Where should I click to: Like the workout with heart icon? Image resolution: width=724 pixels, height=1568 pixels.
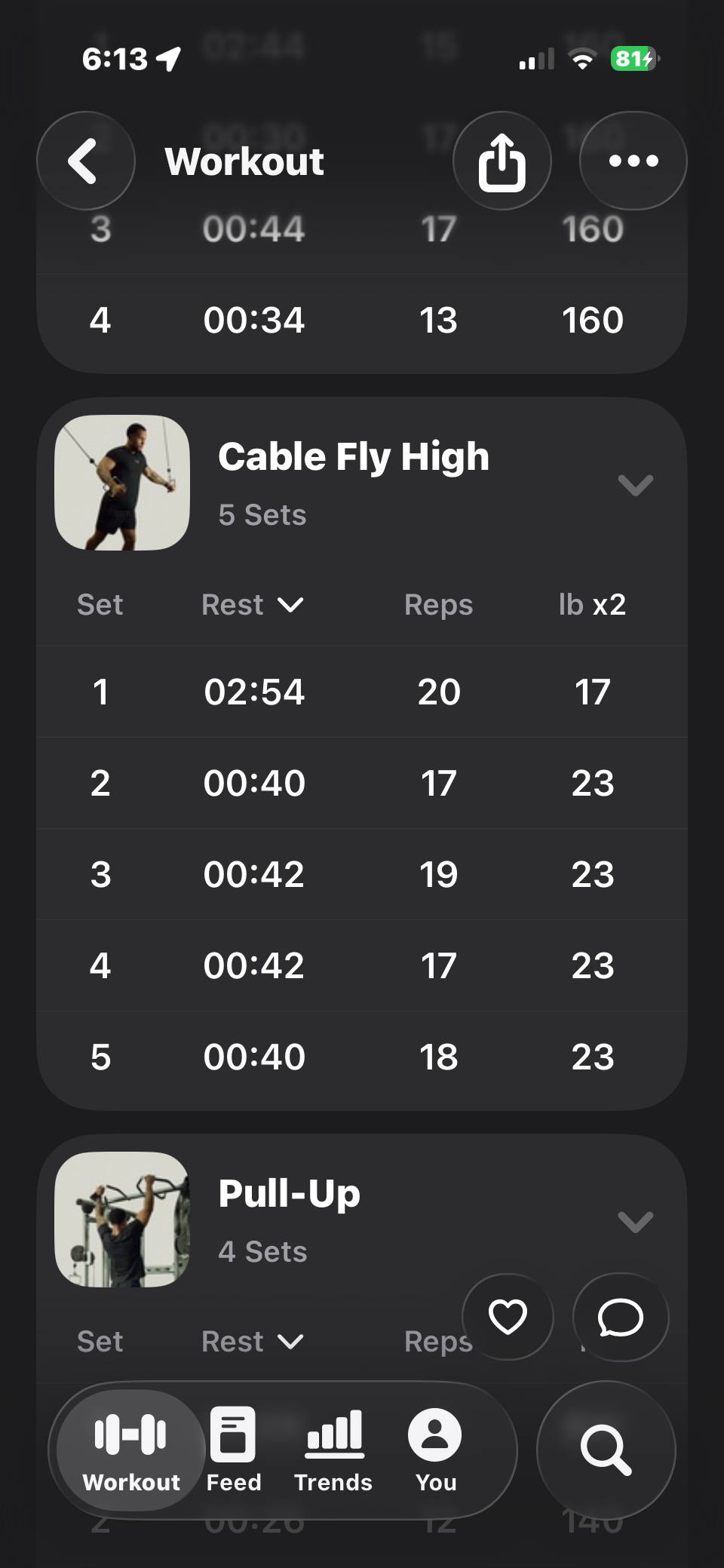coord(508,1317)
